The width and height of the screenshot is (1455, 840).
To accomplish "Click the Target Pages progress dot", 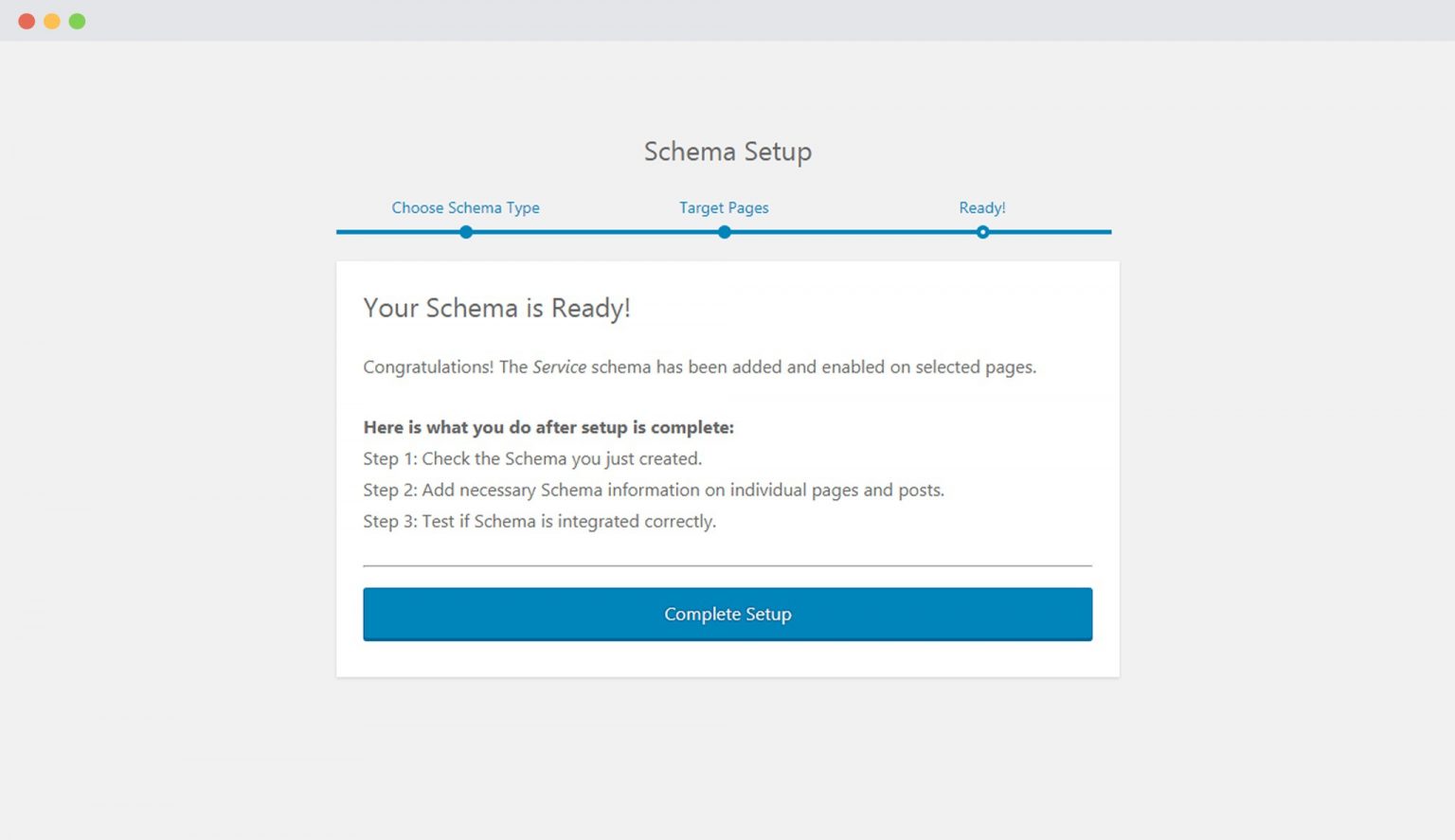I will tap(724, 231).
